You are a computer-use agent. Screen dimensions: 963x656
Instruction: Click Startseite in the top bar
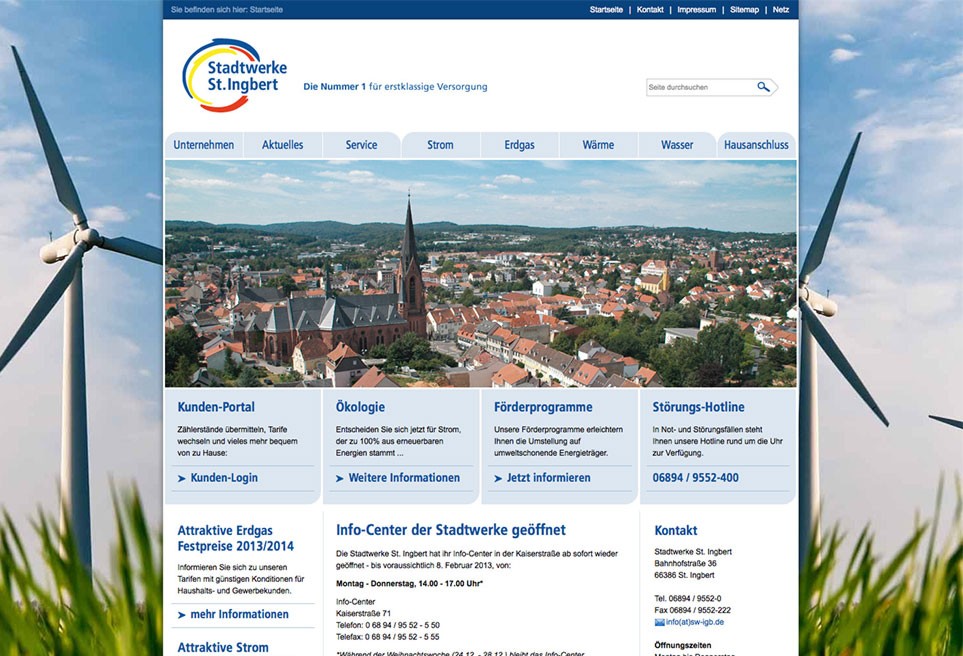point(606,10)
